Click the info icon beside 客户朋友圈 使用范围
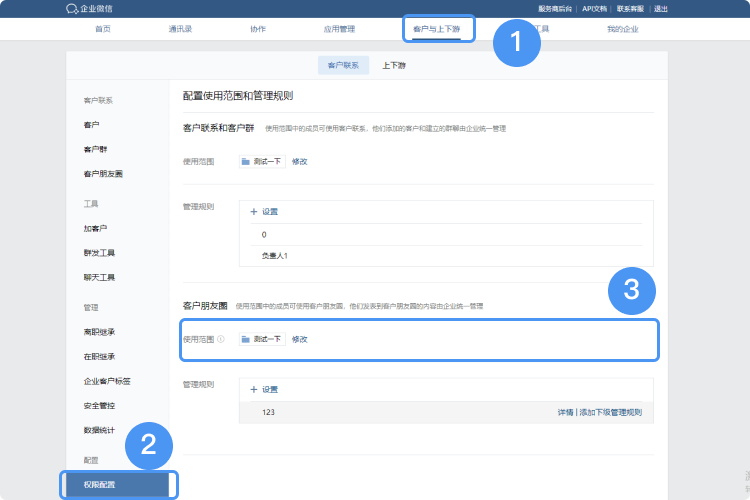The height and width of the screenshot is (500, 750). click(x=220, y=339)
